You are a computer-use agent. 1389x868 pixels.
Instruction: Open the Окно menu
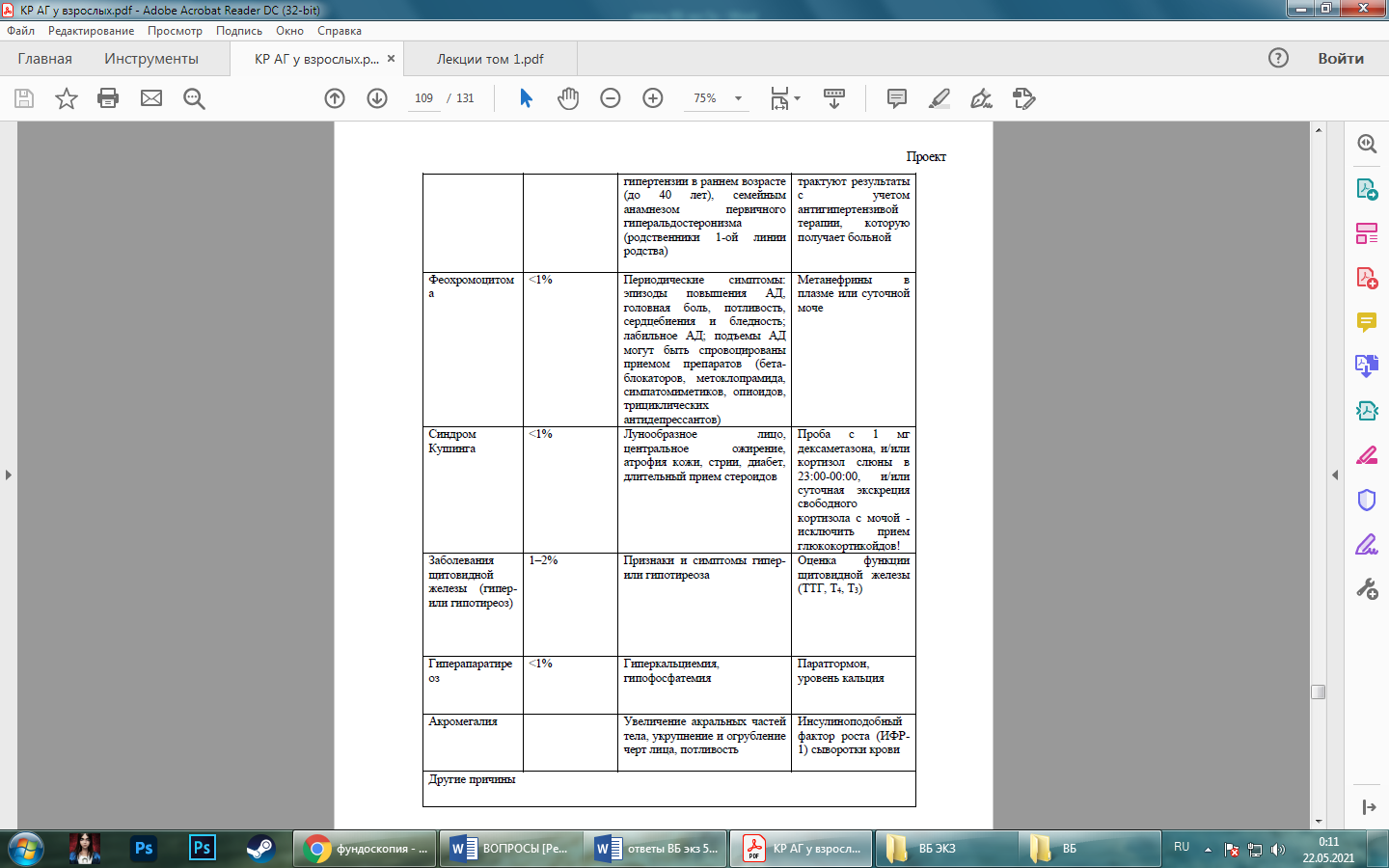pos(289,31)
